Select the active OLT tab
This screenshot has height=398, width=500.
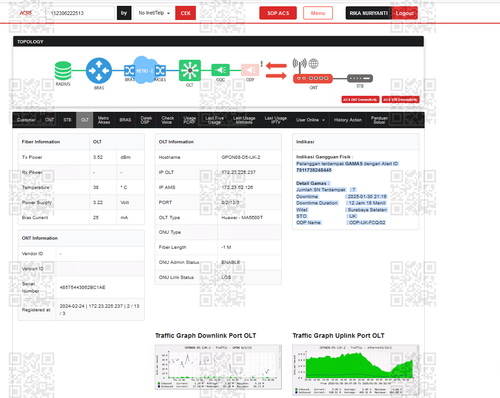[x=85, y=120]
